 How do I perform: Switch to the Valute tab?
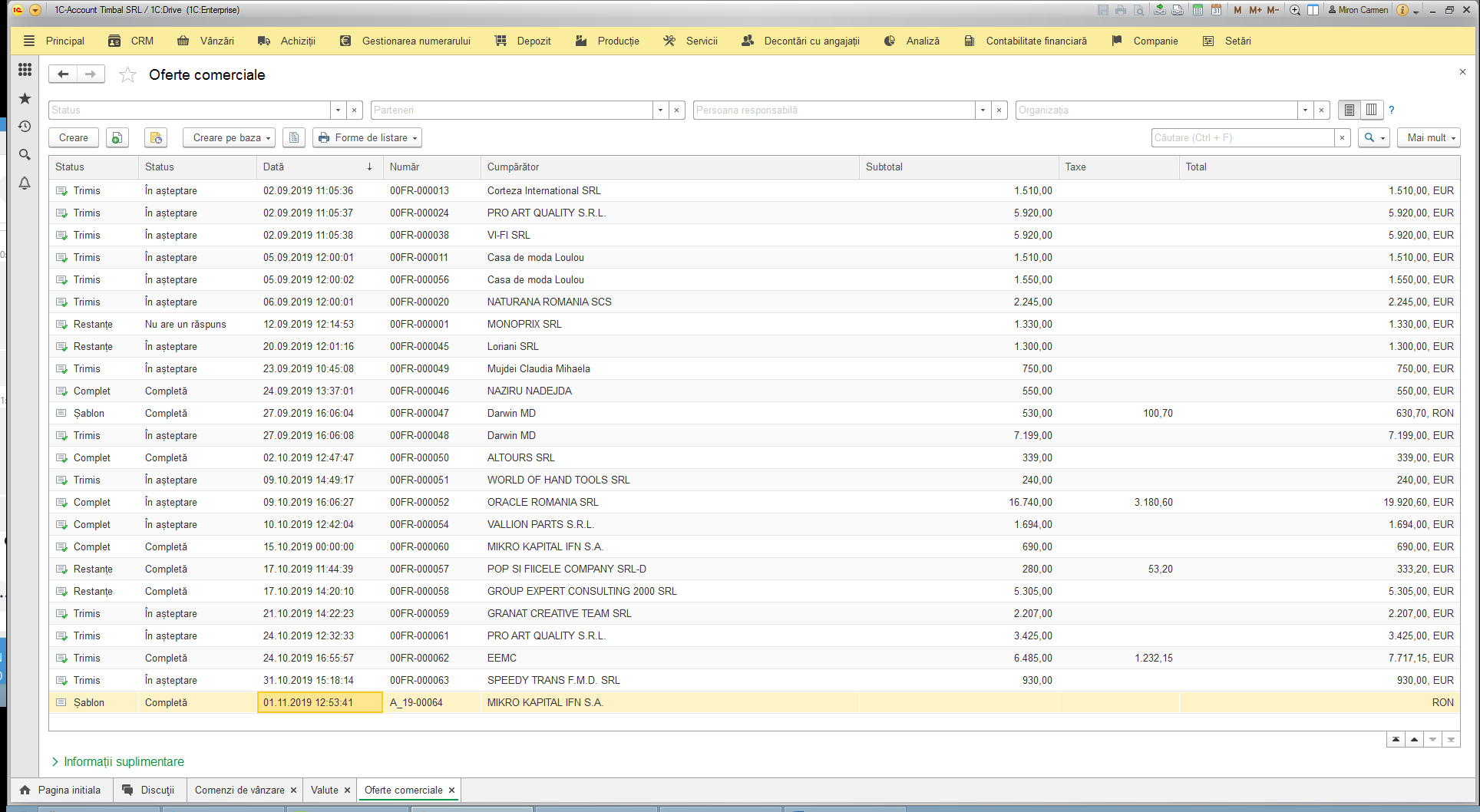[324, 790]
